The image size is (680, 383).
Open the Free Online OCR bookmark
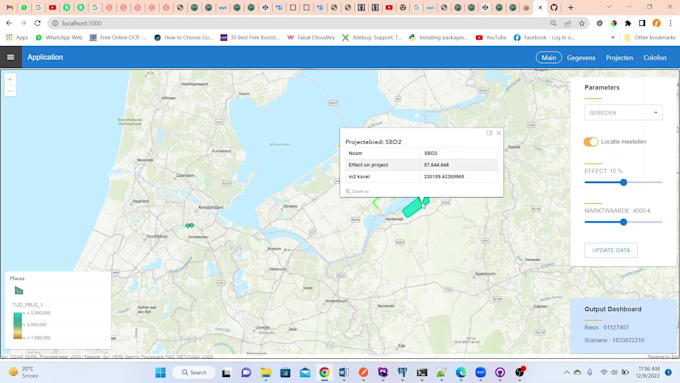[118, 38]
